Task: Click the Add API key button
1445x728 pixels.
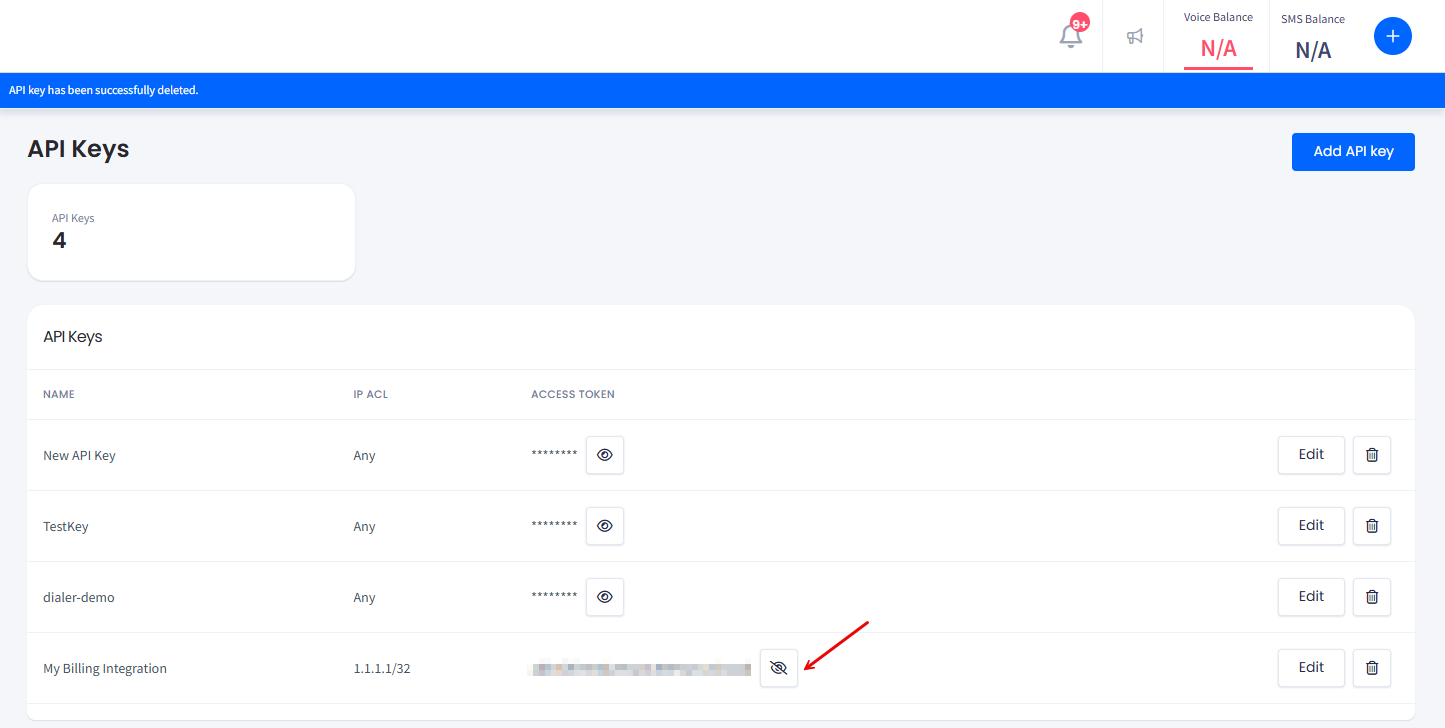Action: pos(1353,152)
